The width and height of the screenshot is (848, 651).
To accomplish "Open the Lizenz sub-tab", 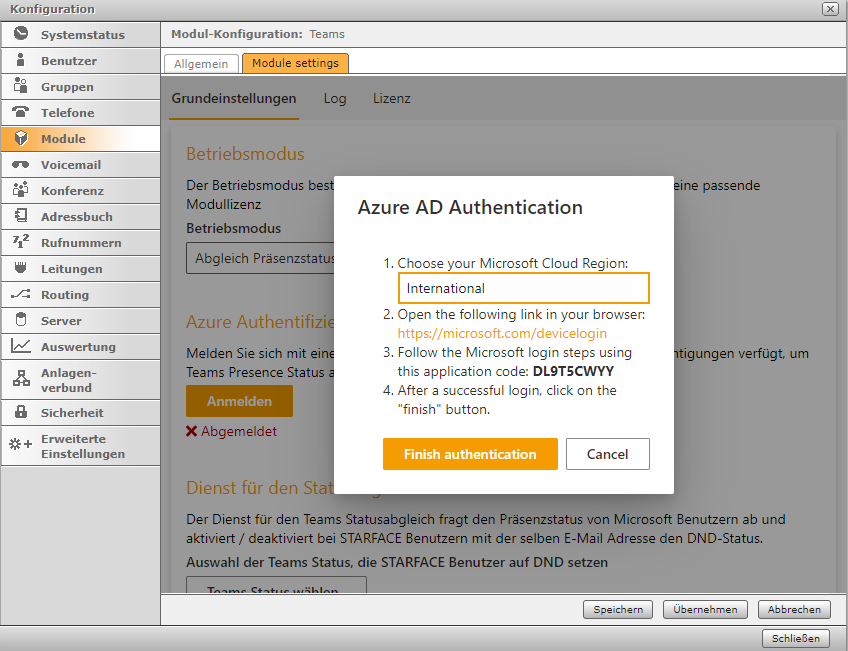I will 392,98.
